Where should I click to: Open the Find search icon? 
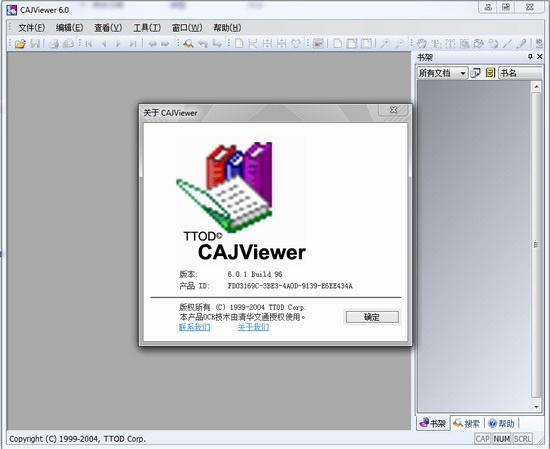[x=188, y=43]
